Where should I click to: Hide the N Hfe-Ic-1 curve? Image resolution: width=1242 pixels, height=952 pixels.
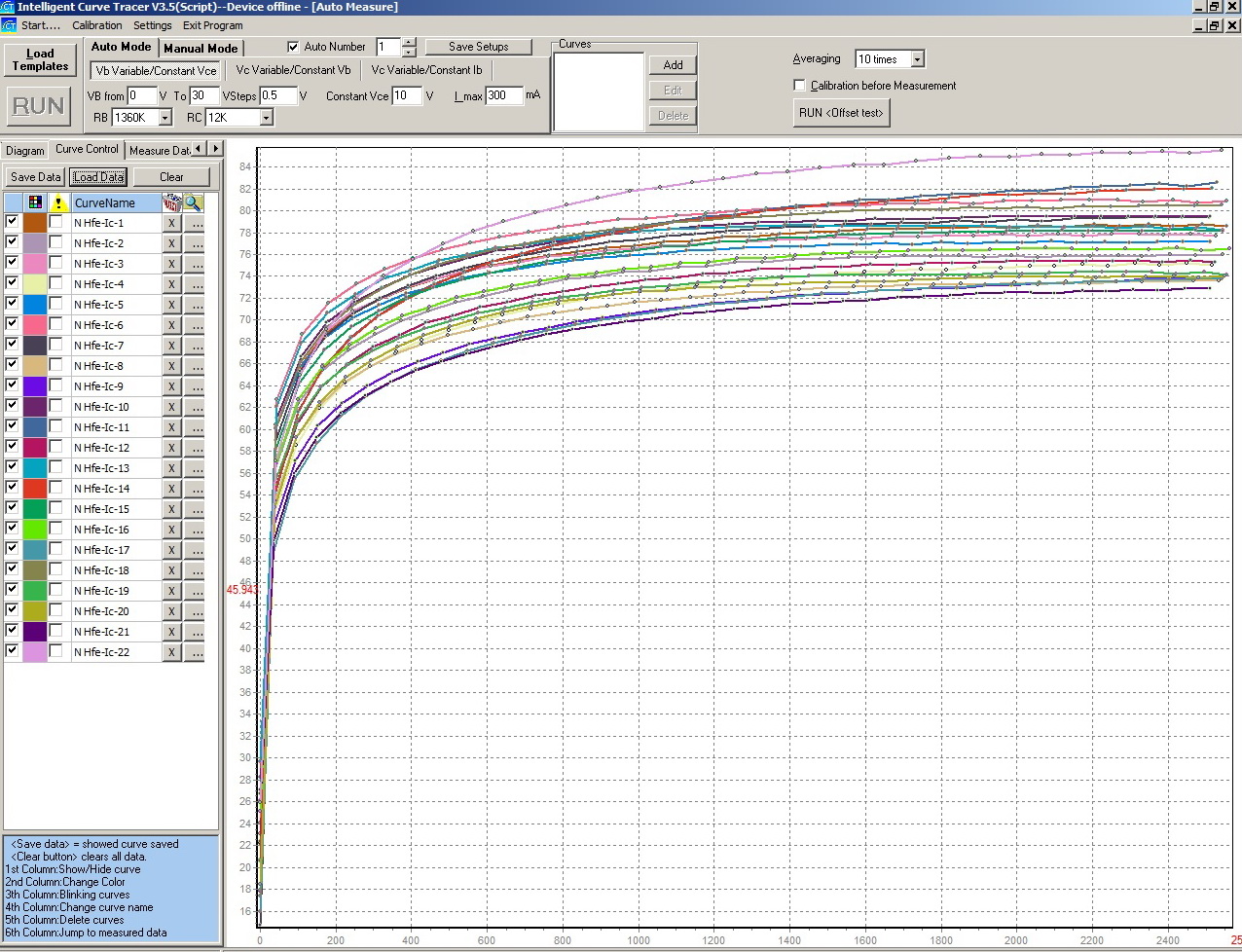[12, 222]
